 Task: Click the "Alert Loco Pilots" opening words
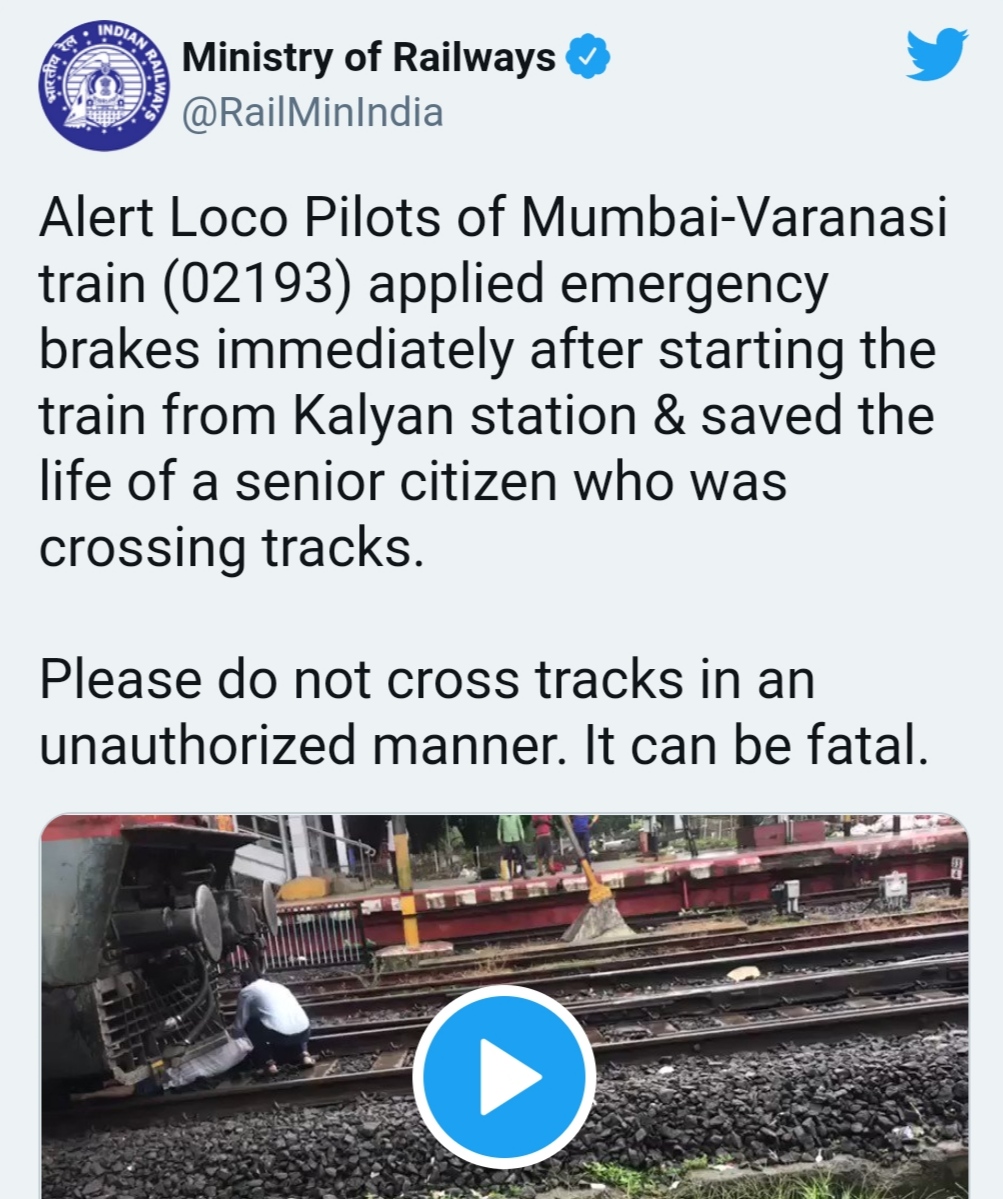(x=242, y=217)
